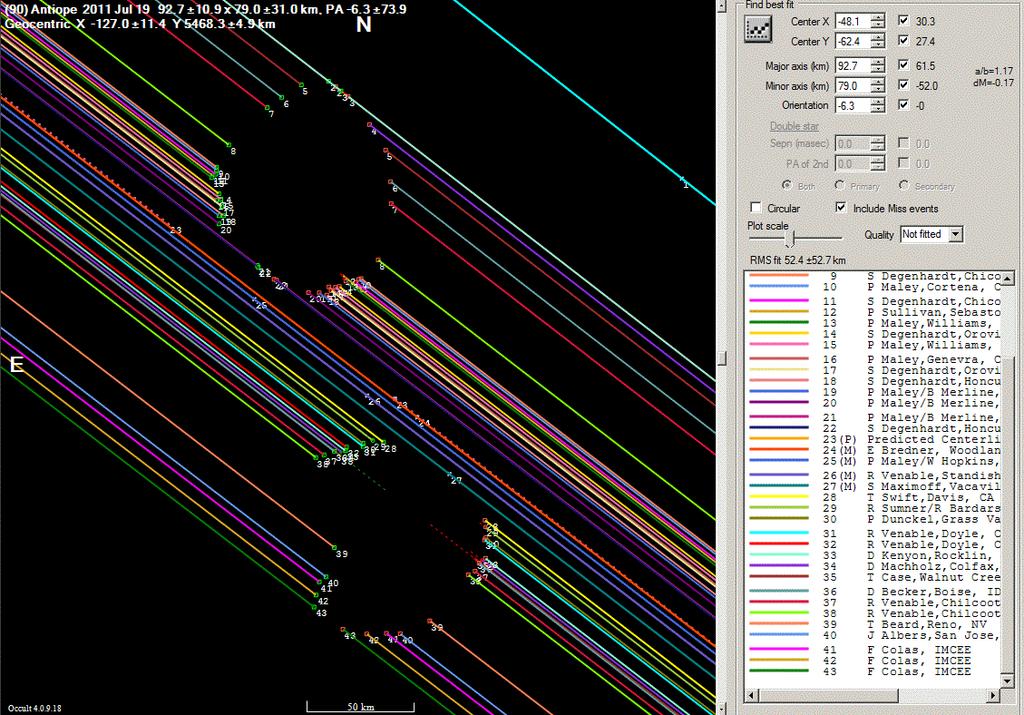Click observer list horizontal scrollbar right arrow
1024x715 pixels.
[994, 695]
